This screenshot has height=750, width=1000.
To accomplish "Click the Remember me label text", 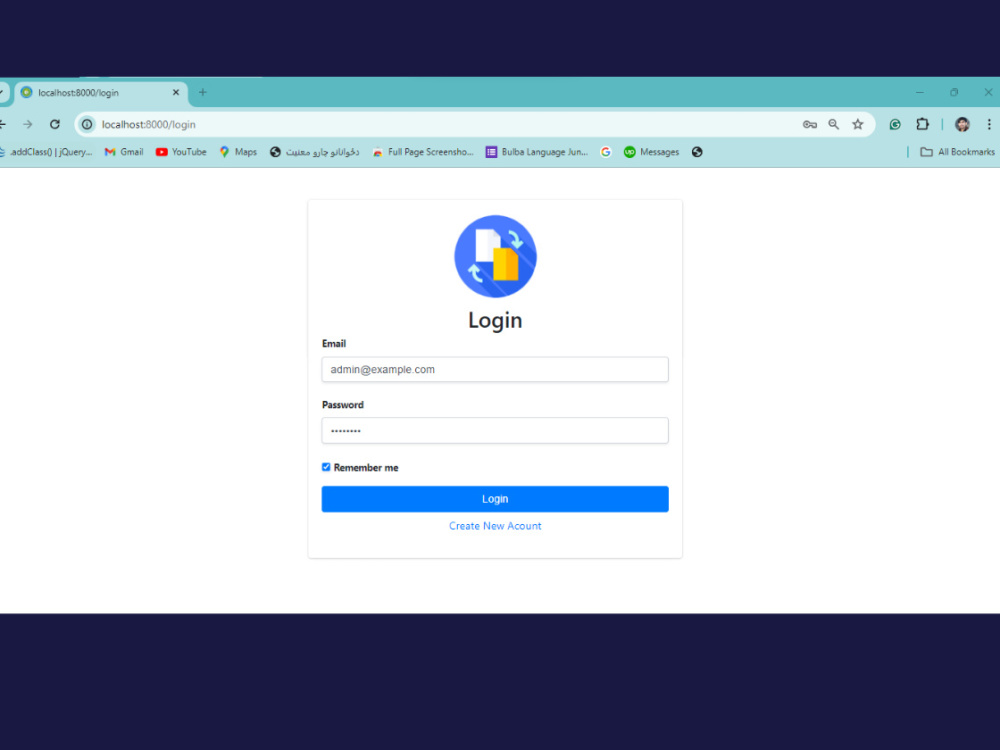I will [366, 467].
